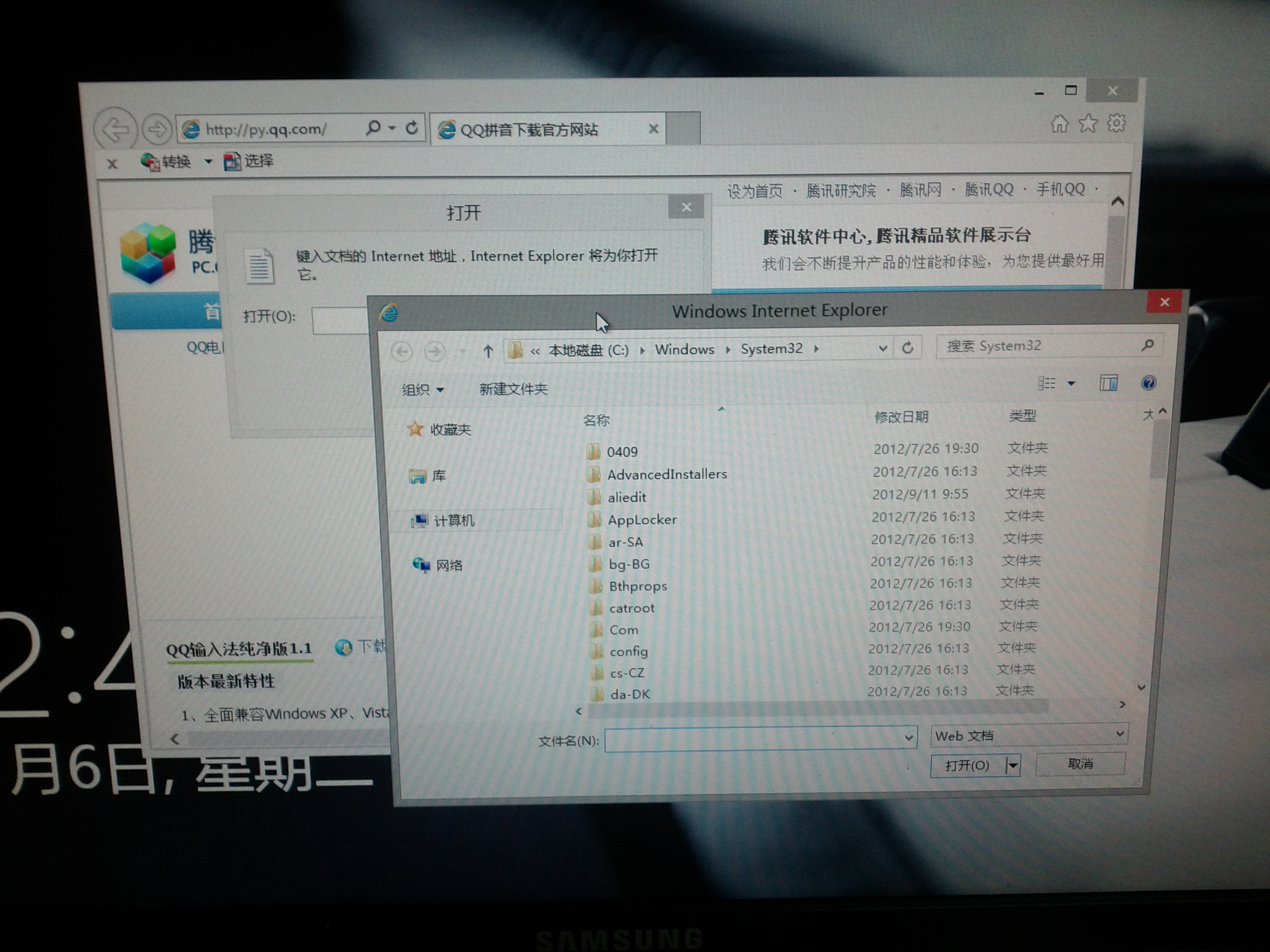
Task: Expand the 文件名 history dropdown arrow
Action: tap(908, 737)
